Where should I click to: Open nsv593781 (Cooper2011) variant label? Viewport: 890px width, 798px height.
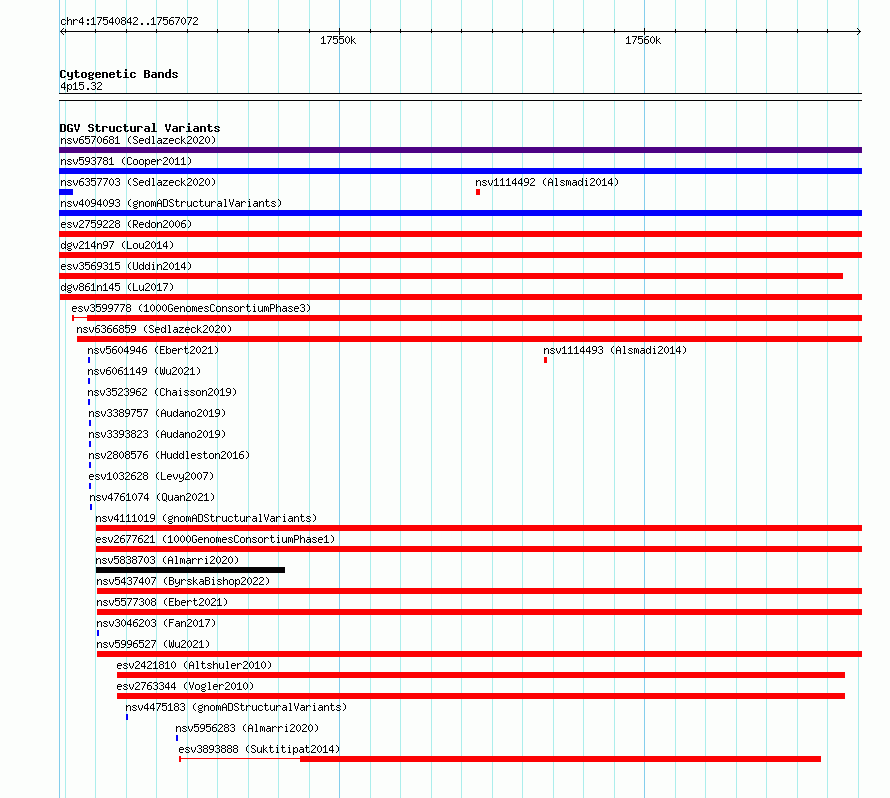click(126, 161)
